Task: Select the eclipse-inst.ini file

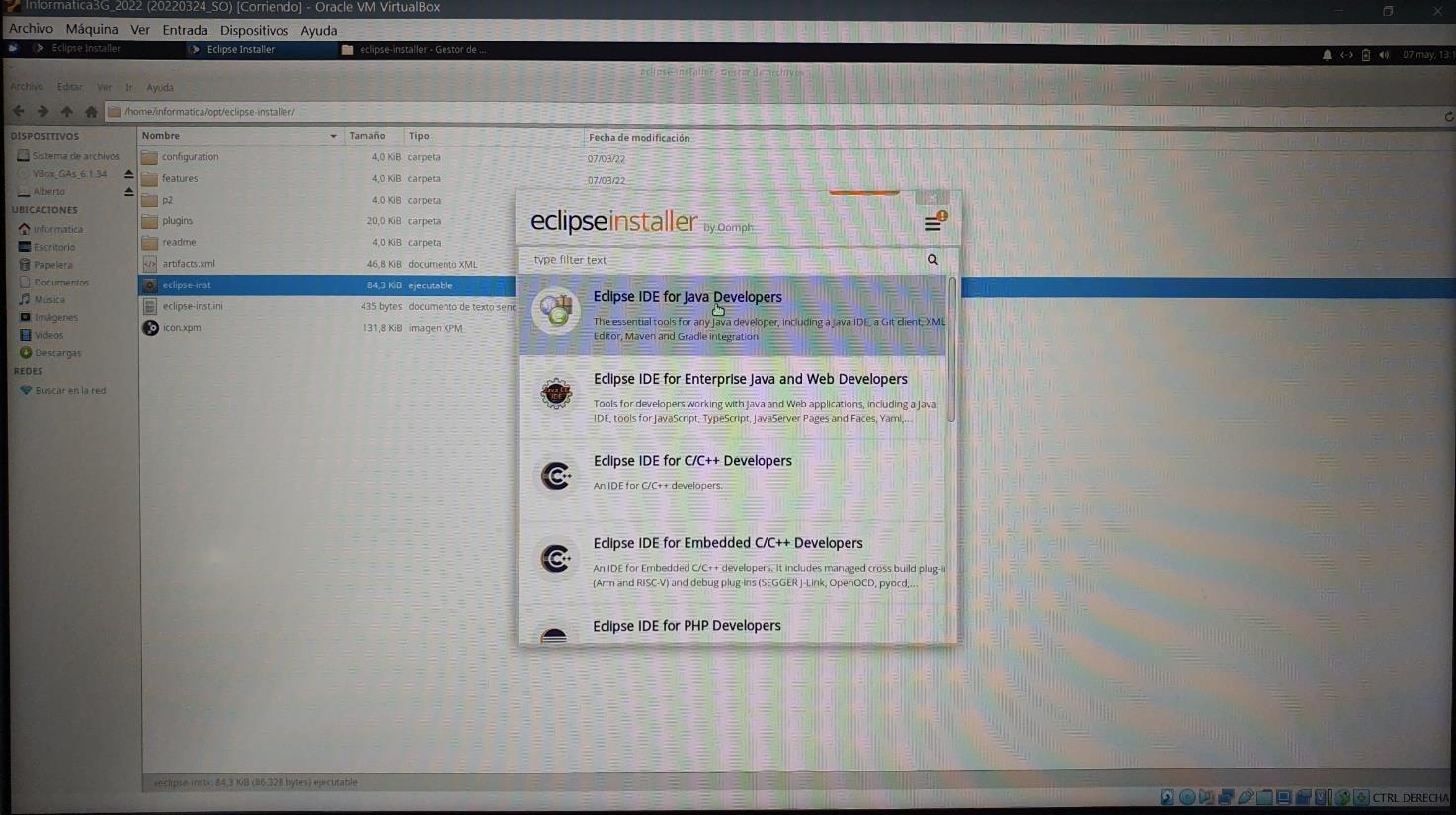Action: (x=193, y=306)
